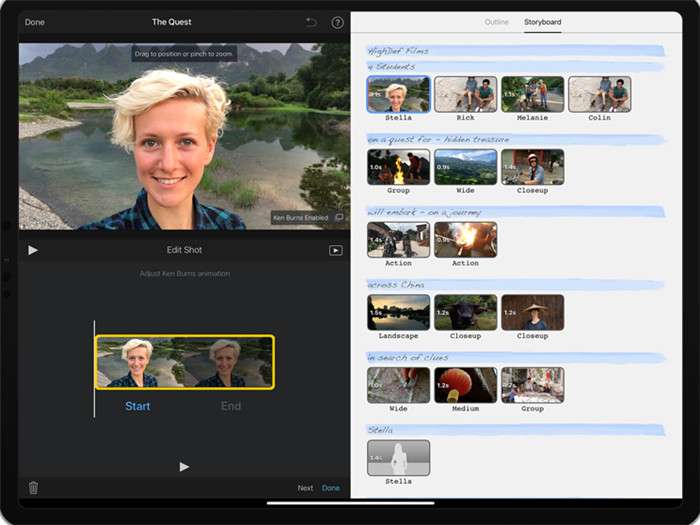Click Next at bottom of editor
The width and height of the screenshot is (700, 525).
point(305,488)
